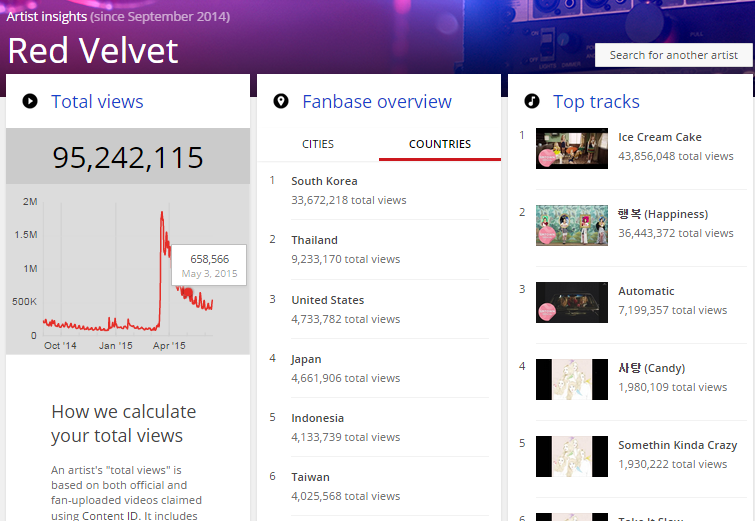The image size is (755, 525).
Task: Open the Somethin Kinda Crazy thumbnail
Action: [572, 457]
